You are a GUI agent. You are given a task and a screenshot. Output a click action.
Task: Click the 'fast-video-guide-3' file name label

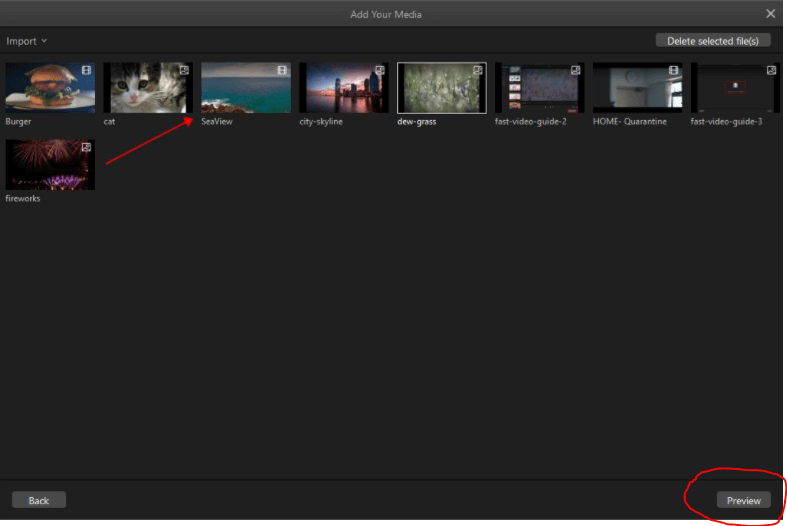point(726,121)
